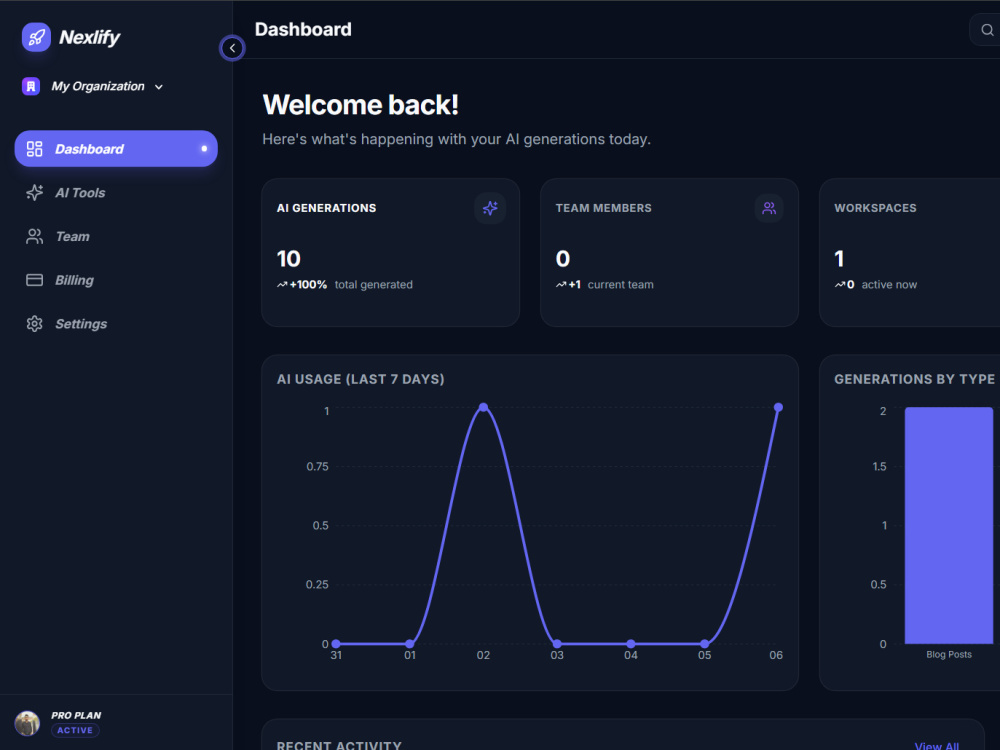The height and width of the screenshot is (750, 1000).
Task: Collapse the sidebar with the chevron button
Action: click(232, 48)
